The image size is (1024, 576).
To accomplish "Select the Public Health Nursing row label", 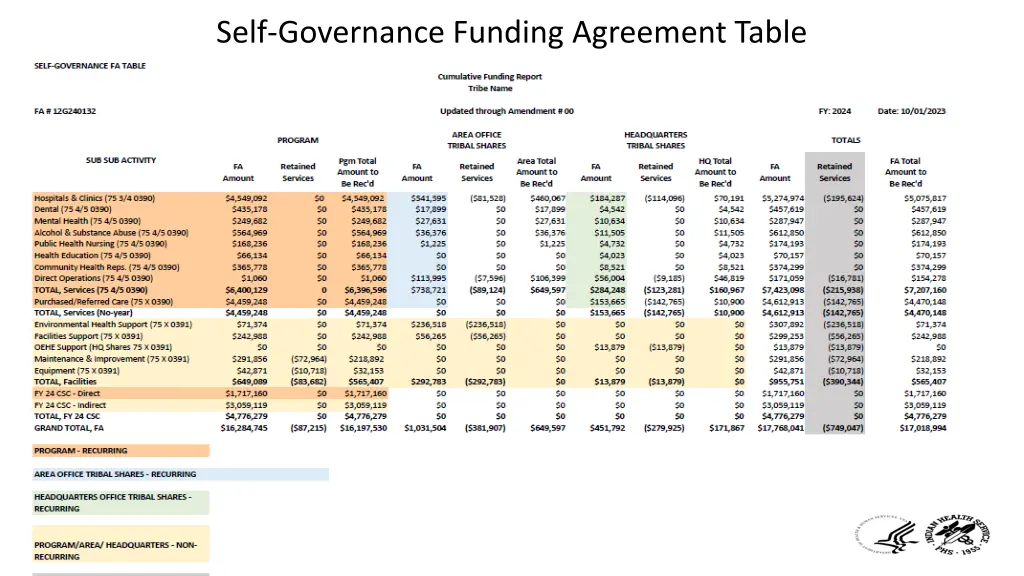I will click(x=101, y=244).
